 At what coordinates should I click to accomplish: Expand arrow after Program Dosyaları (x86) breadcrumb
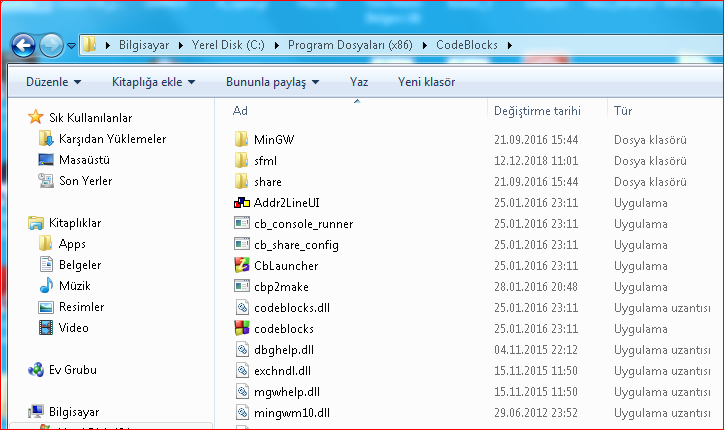[424, 45]
